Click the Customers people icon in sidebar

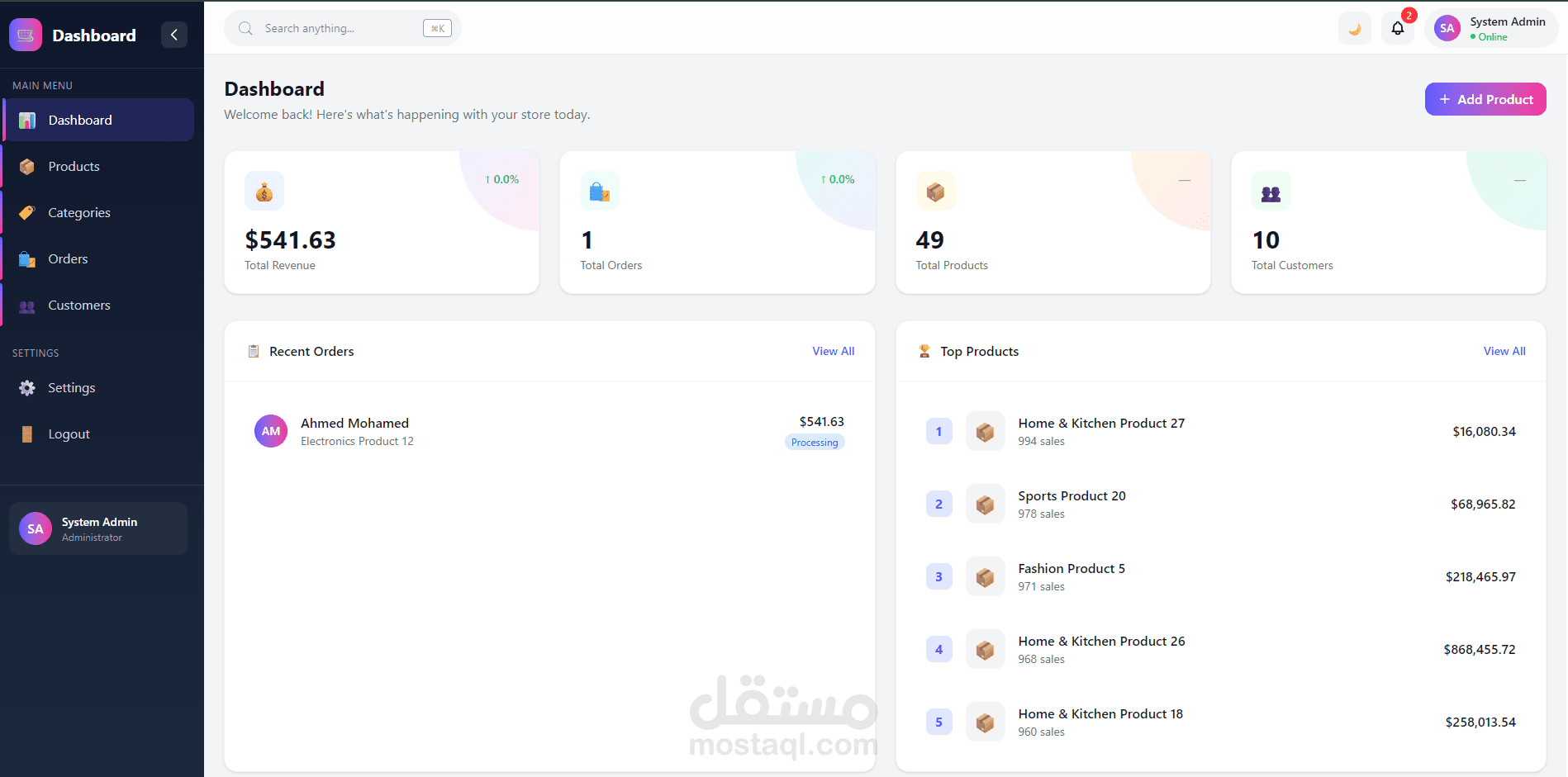[x=27, y=306]
